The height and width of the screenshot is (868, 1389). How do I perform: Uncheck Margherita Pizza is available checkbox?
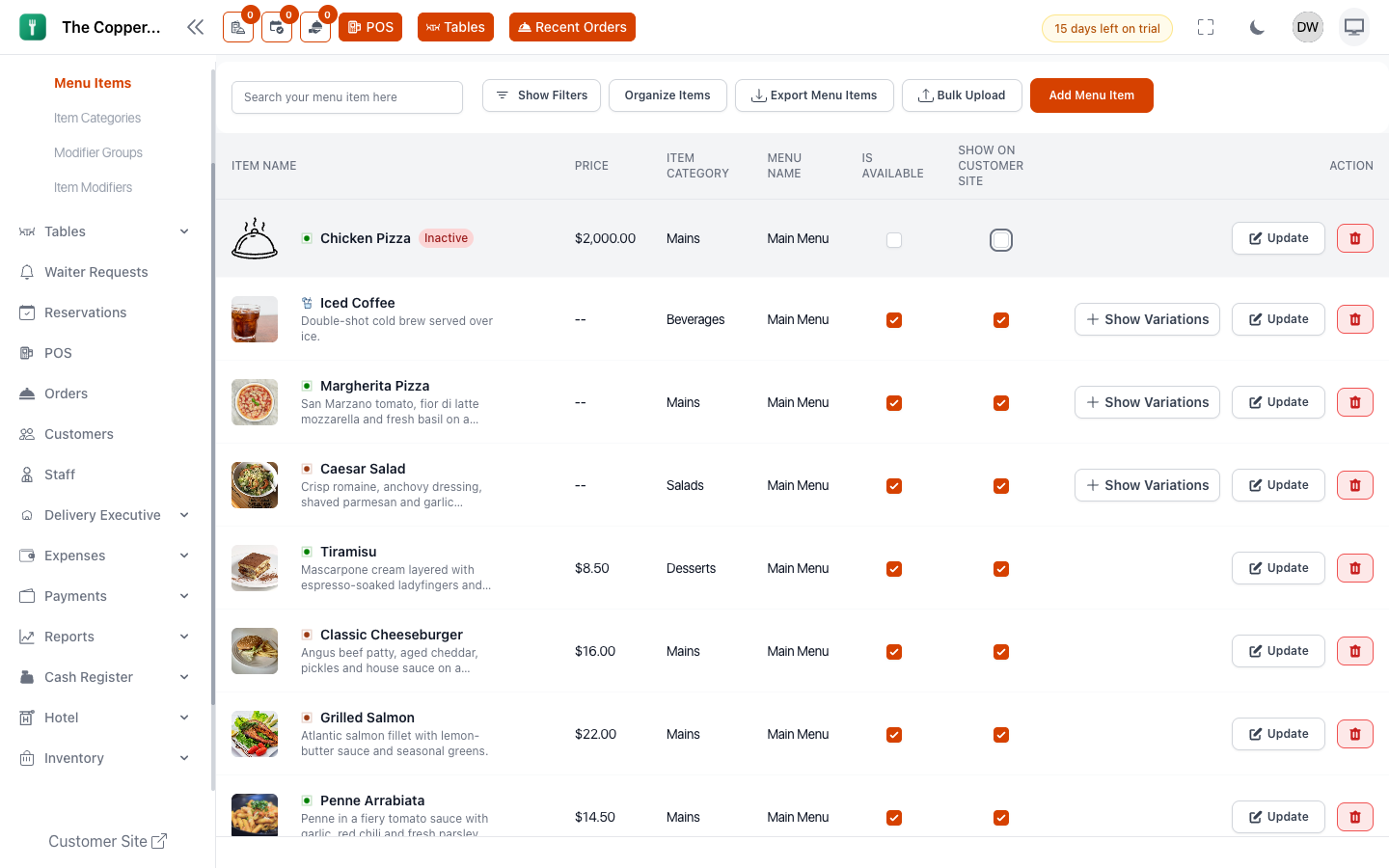(894, 403)
